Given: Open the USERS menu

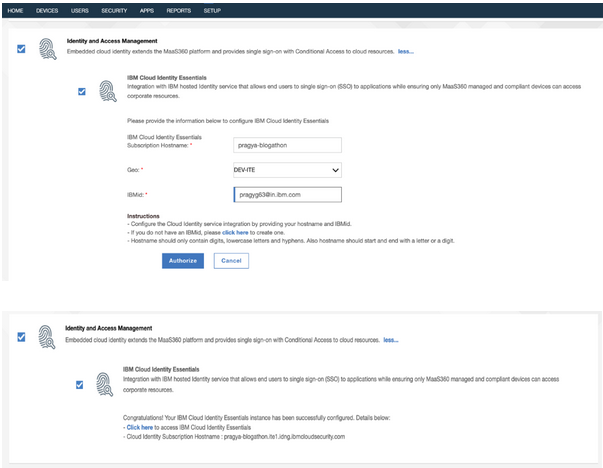Looking at the screenshot, I should (x=80, y=11).
